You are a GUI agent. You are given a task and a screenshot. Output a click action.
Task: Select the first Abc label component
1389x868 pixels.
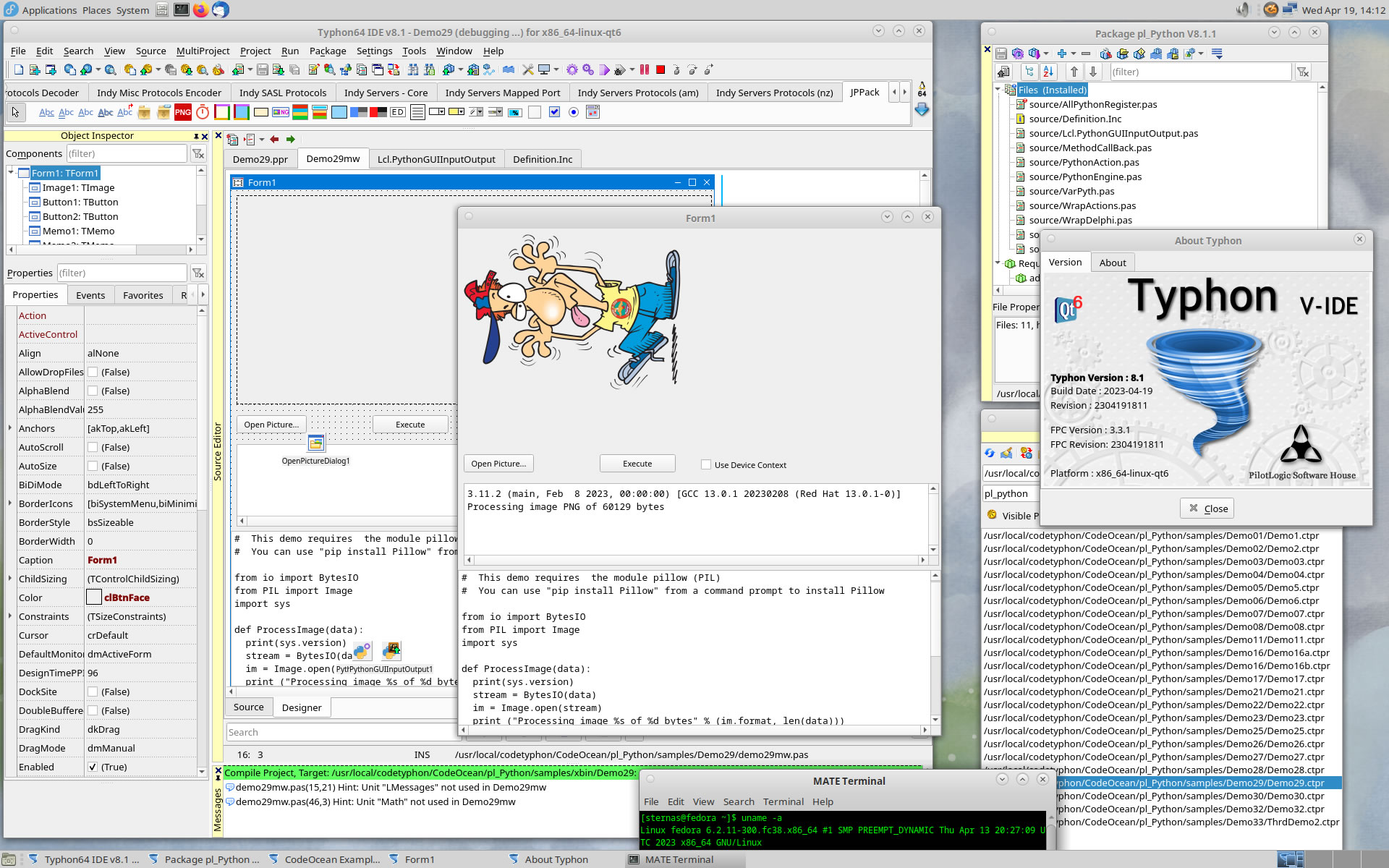(x=46, y=112)
